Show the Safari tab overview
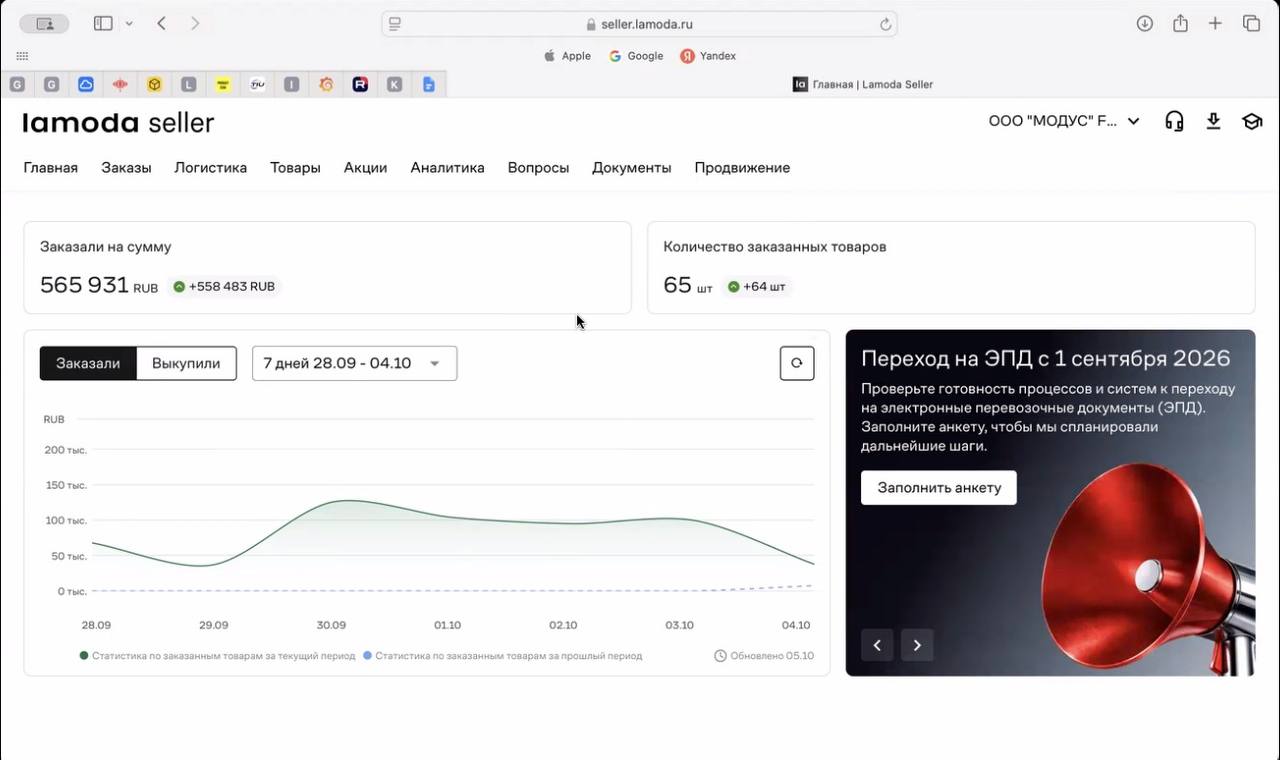The width and height of the screenshot is (1280, 760). pyautogui.click(x=1251, y=23)
